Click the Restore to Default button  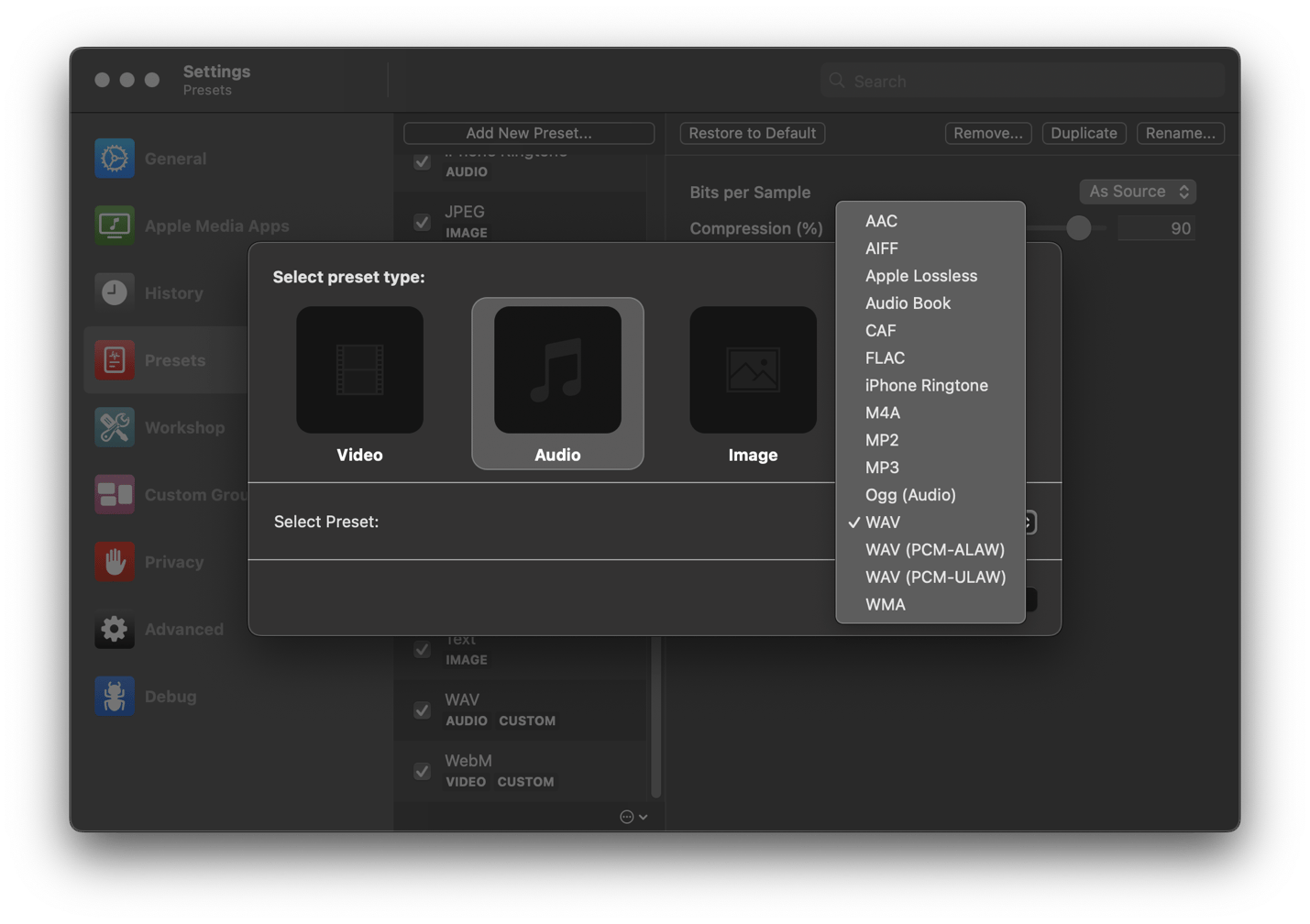point(751,133)
